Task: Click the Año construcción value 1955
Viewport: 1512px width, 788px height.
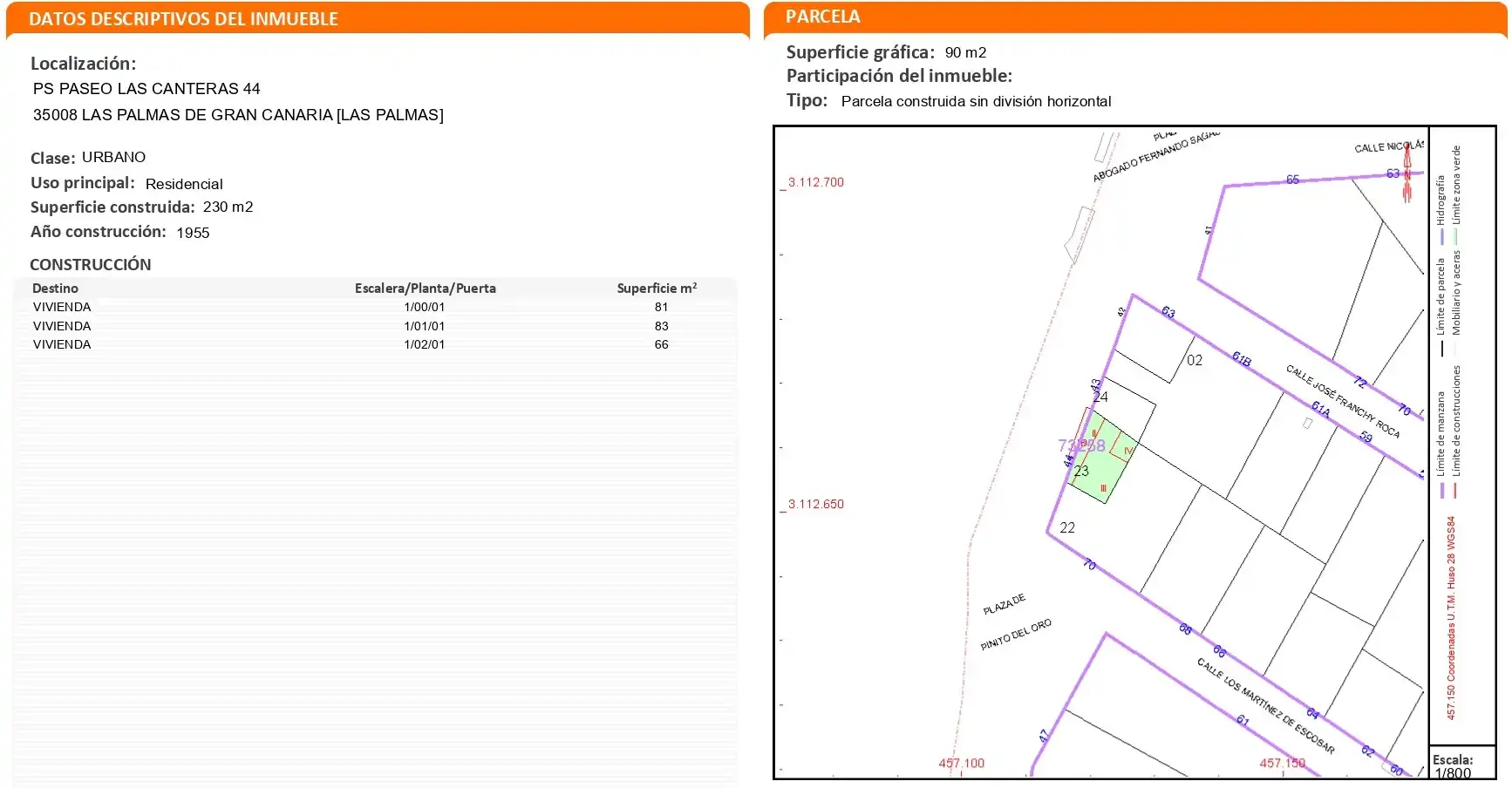Action: pos(193,233)
